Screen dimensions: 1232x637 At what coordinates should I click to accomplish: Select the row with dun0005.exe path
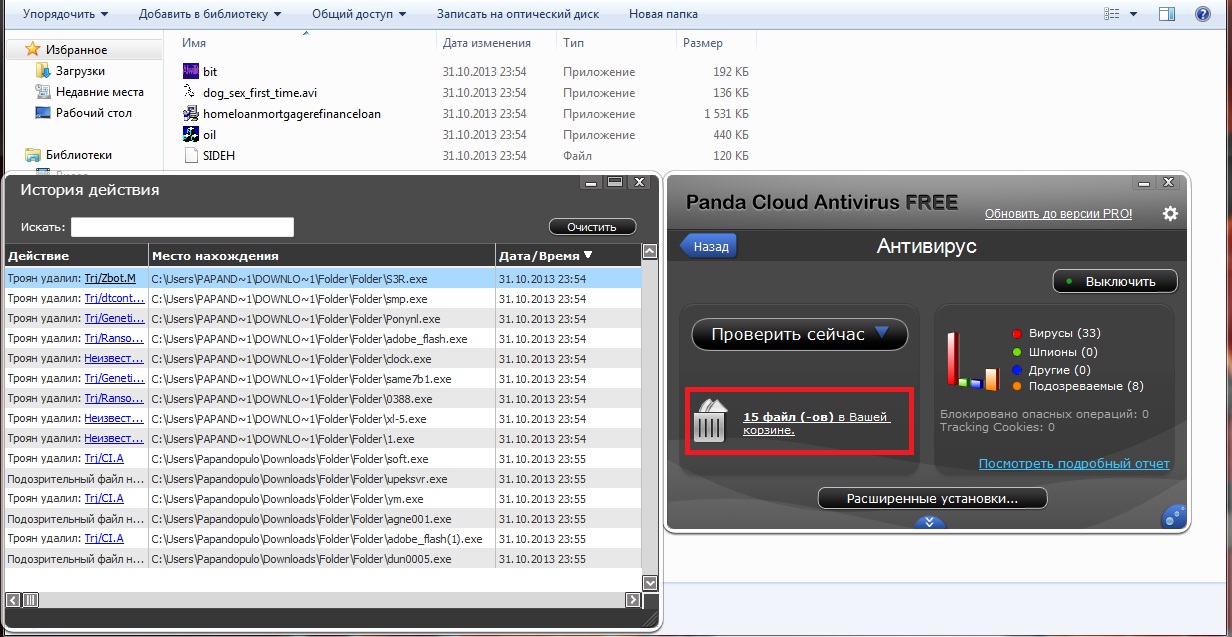click(323, 558)
